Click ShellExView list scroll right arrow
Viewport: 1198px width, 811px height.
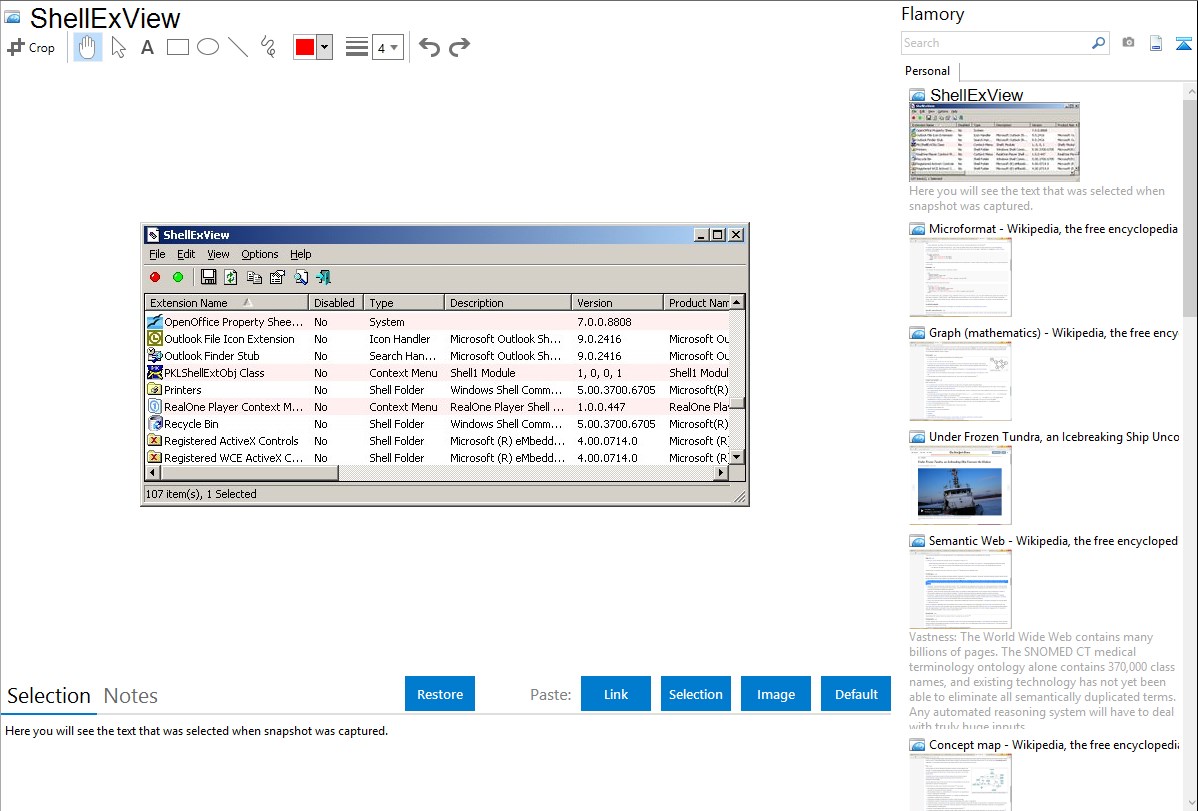[720, 473]
